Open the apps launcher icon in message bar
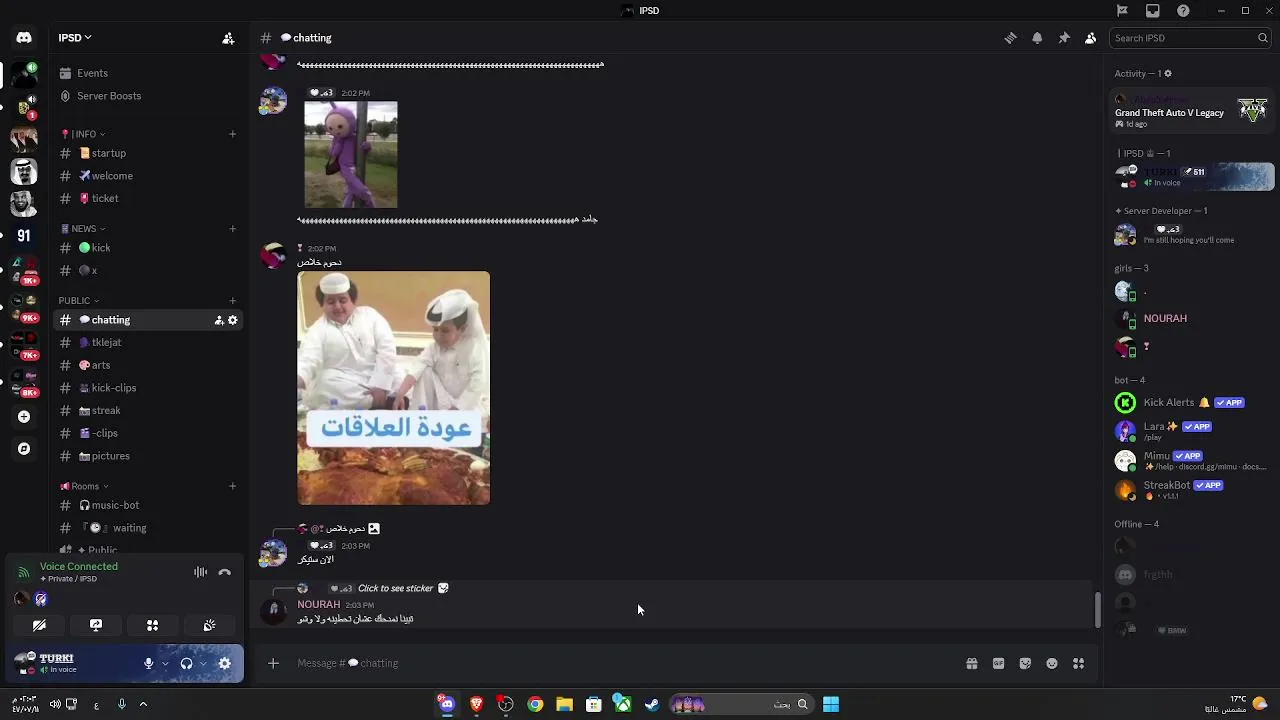The image size is (1280, 720). point(1078,663)
